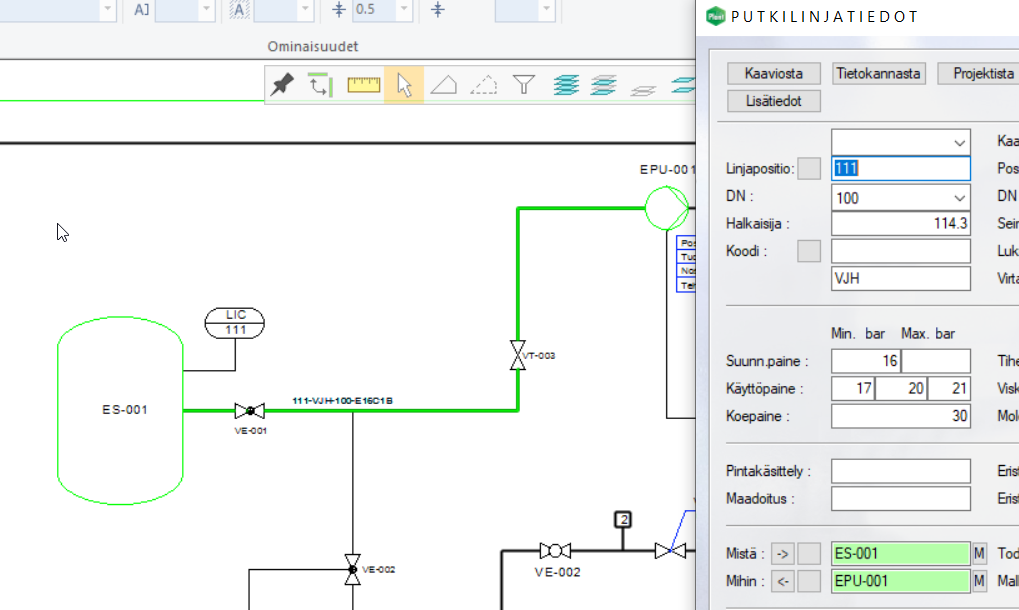Select the ruler measure tool
1019x610 pixels.
[x=364, y=85]
